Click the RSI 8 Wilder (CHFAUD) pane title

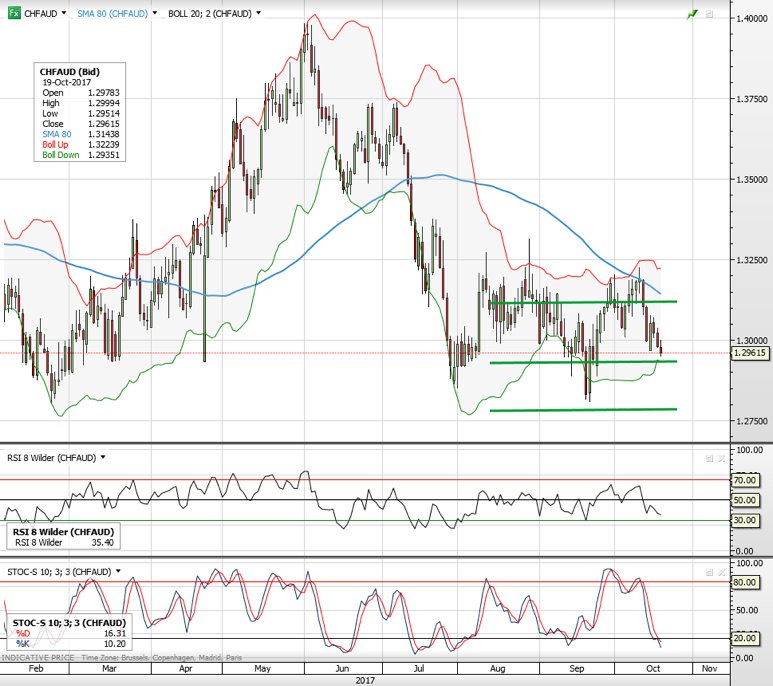51,458
